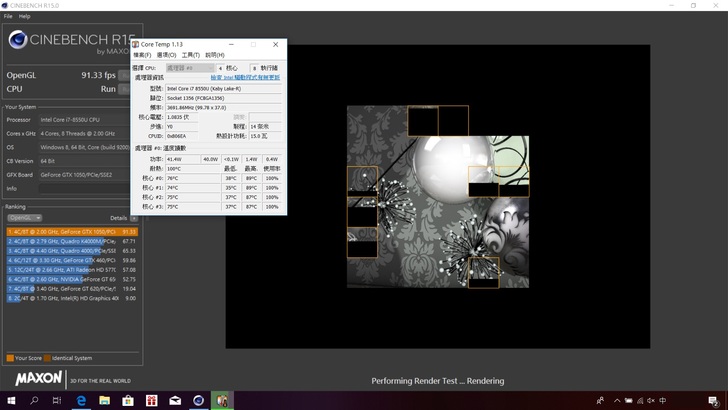Open taskbar search magnifier icon
This screenshot has width=728, height=410.
[34, 401]
